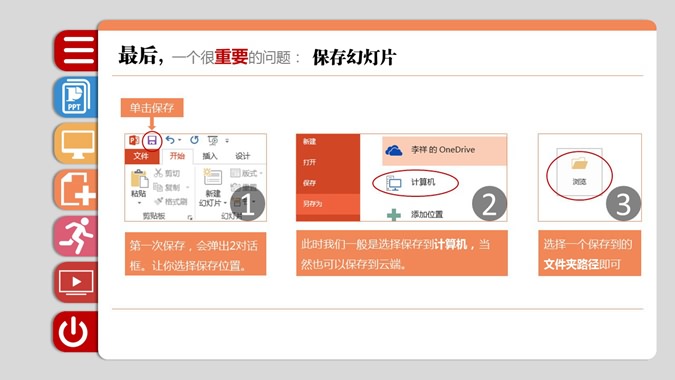Choose the 计算机 save location
Image resolution: width=675 pixels, height=380 pixels.
415,182
